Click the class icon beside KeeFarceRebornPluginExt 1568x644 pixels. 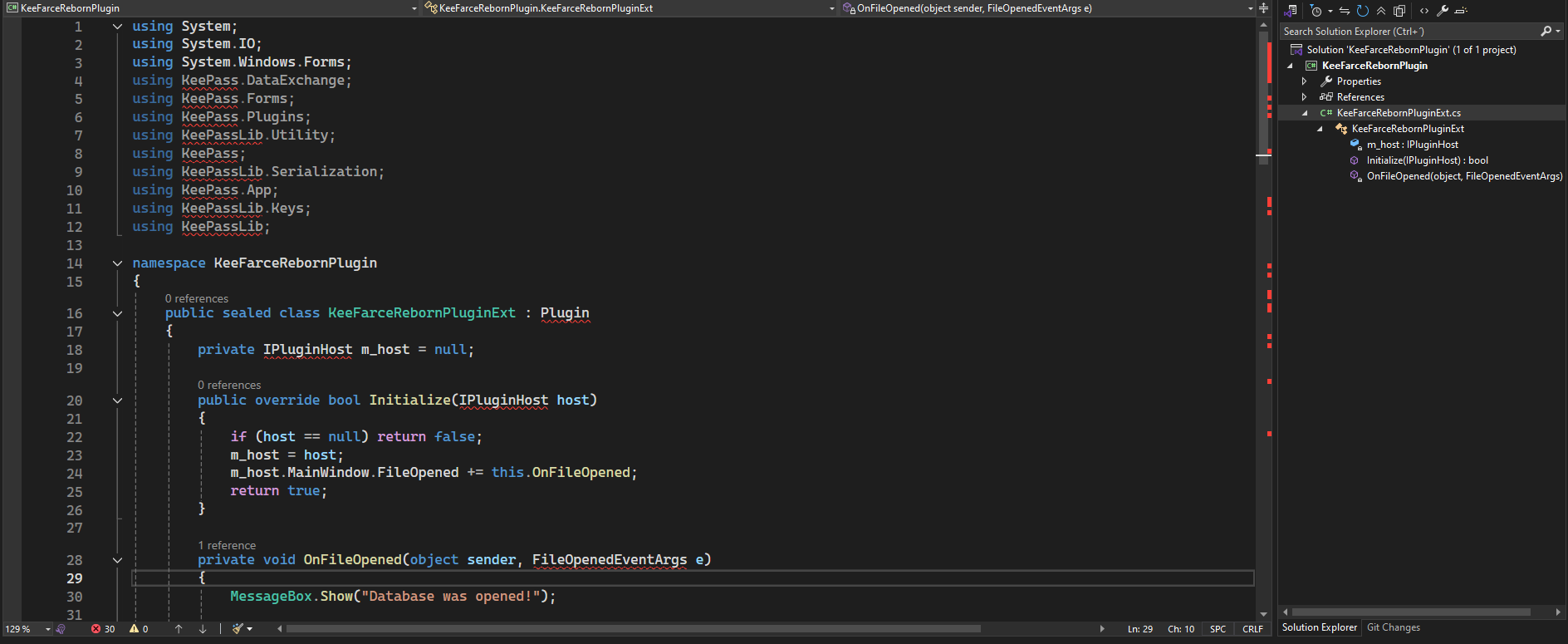coord(1341,129)
